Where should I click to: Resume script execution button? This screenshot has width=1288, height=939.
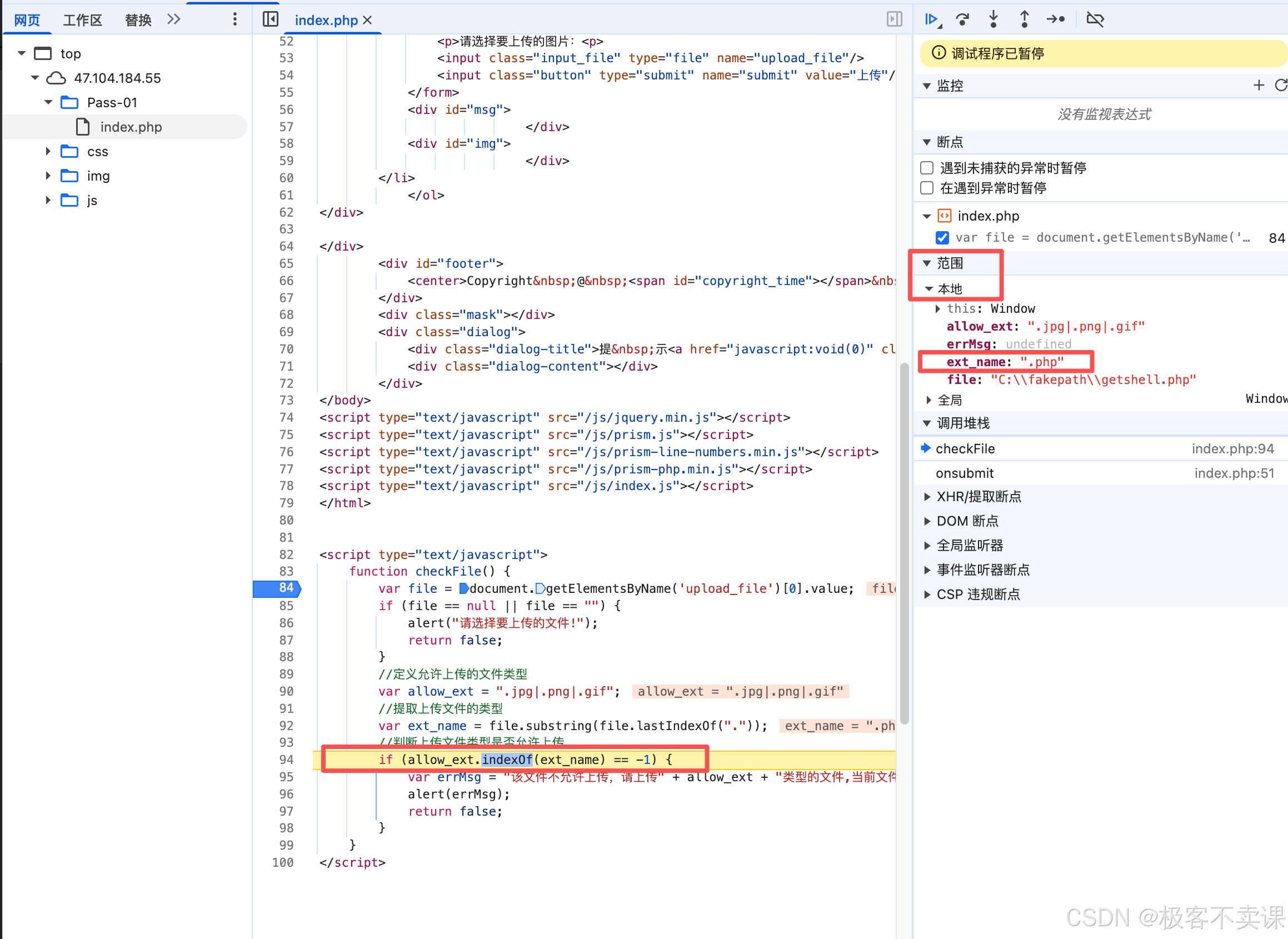tap(932, 20)
